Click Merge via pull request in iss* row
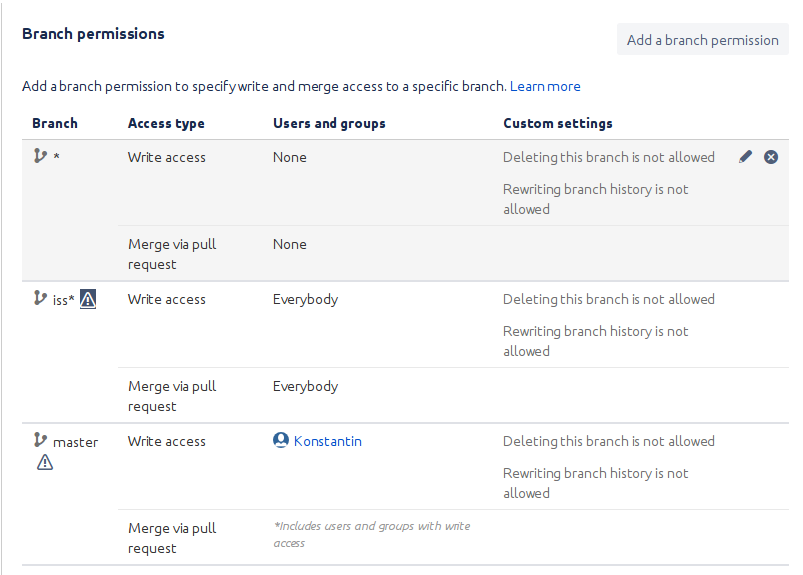Image resolution: width=803 pixels, height=575 pixels. [172, 396]
